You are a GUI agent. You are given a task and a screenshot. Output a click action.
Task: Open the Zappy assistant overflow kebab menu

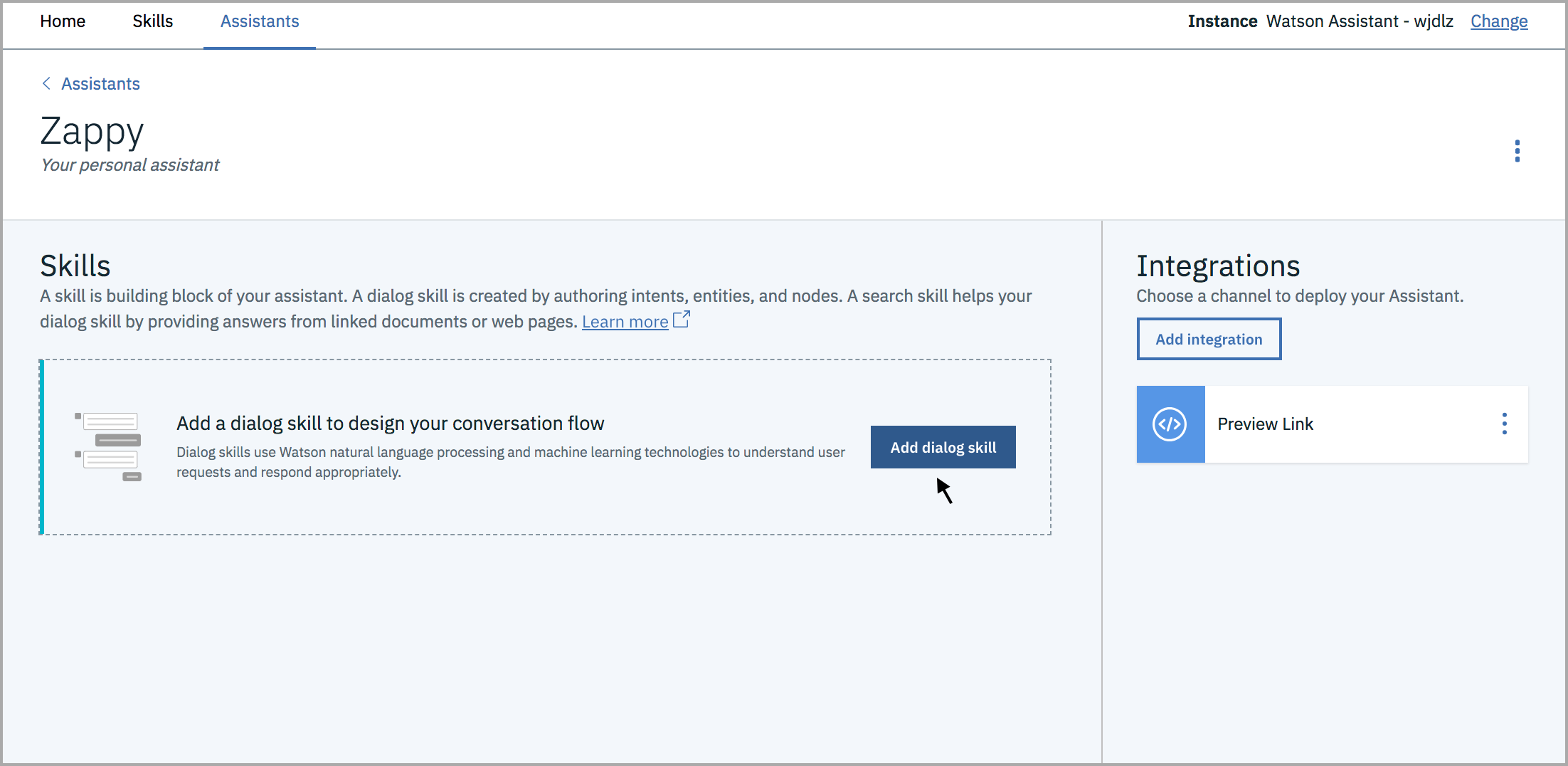click(1517, 151)
